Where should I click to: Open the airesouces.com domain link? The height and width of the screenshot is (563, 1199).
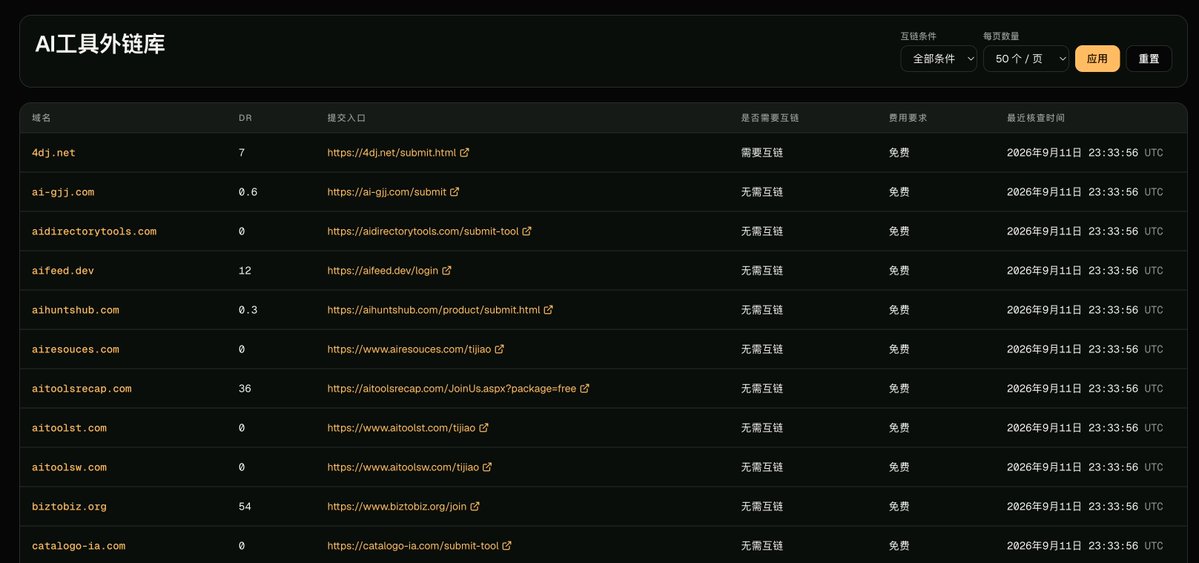point(76,350)
